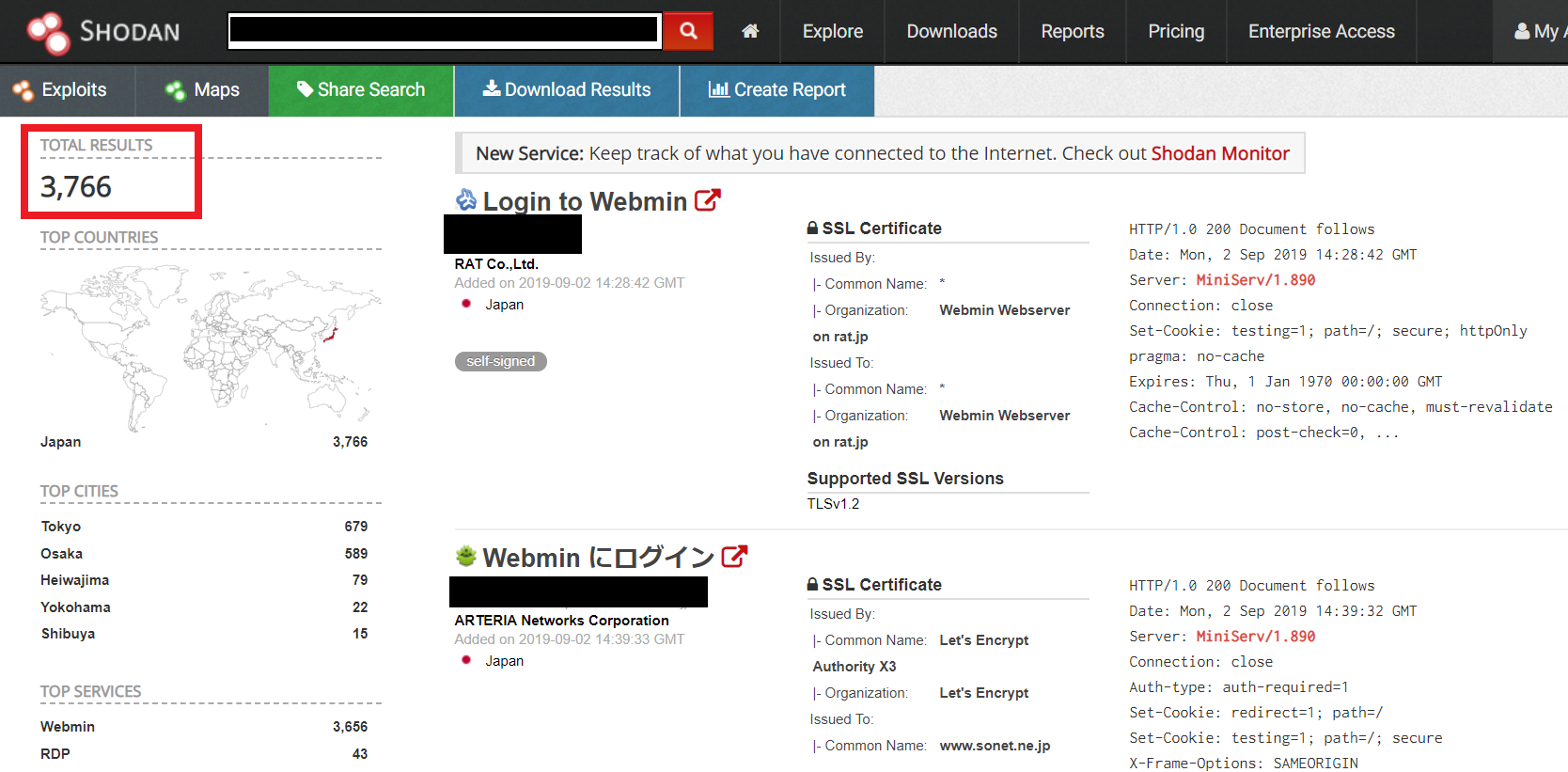Click the Share Search button

pos(361,90)
